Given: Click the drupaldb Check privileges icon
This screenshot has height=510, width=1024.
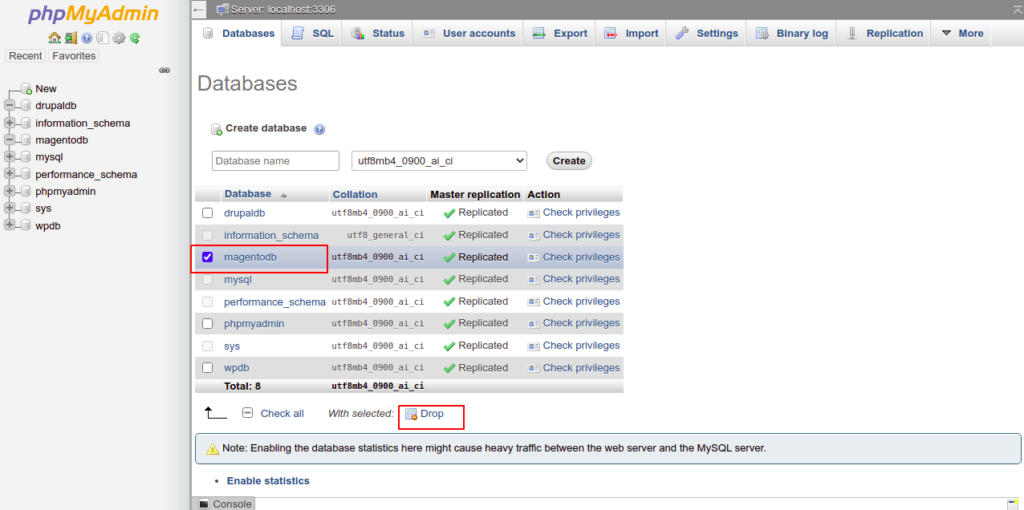Looking at the screenshot, I should coord(534,213).
